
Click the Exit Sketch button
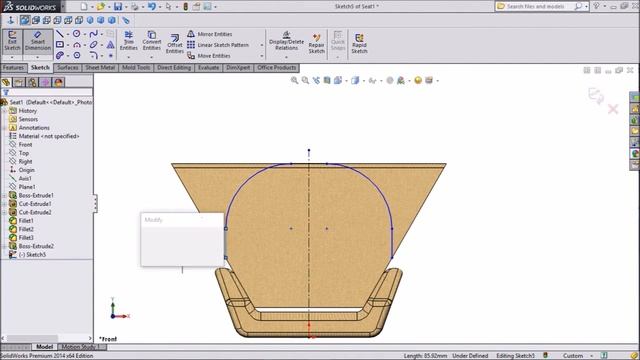point(12,41)
